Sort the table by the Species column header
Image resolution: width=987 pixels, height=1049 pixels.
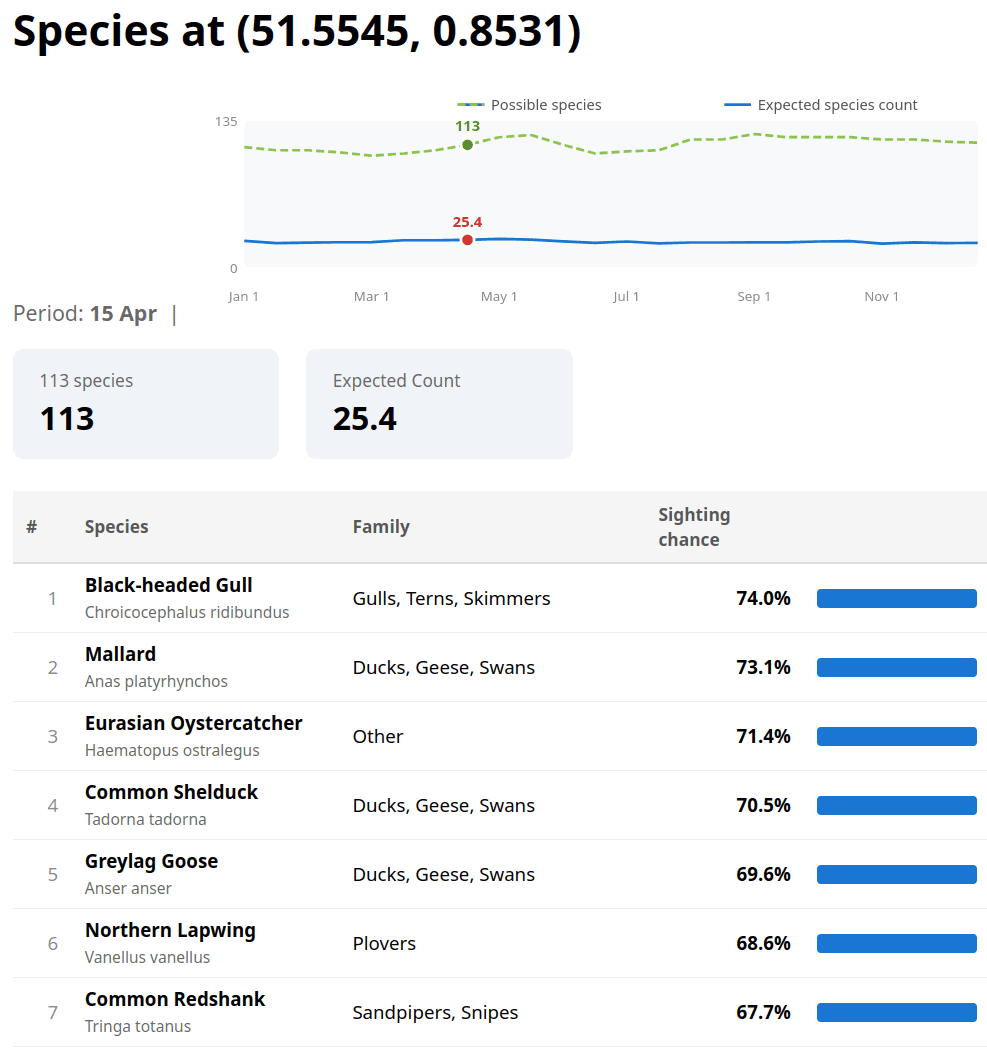[116, 527]
